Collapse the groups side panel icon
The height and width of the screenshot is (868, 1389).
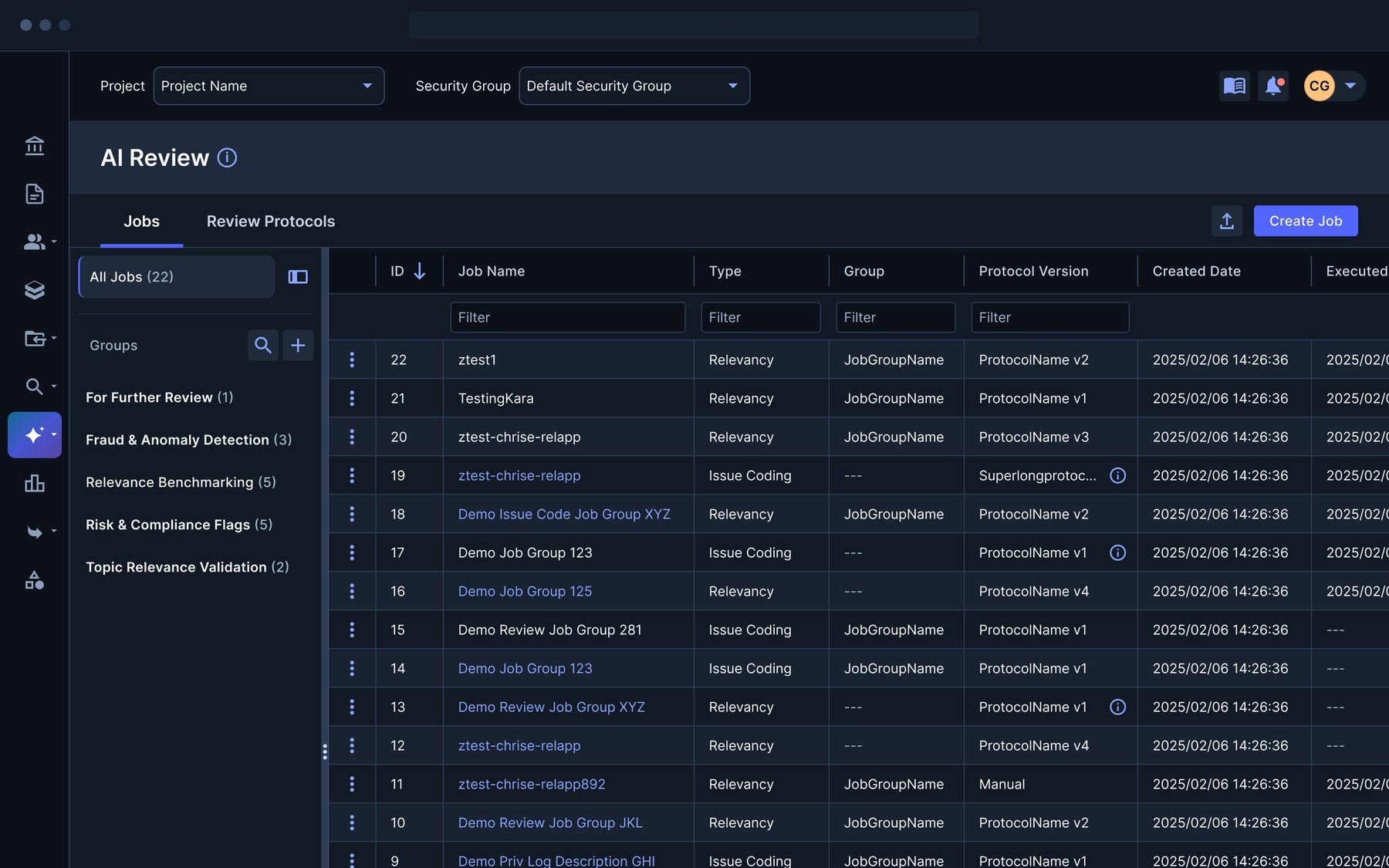click(x=298, y=277)
